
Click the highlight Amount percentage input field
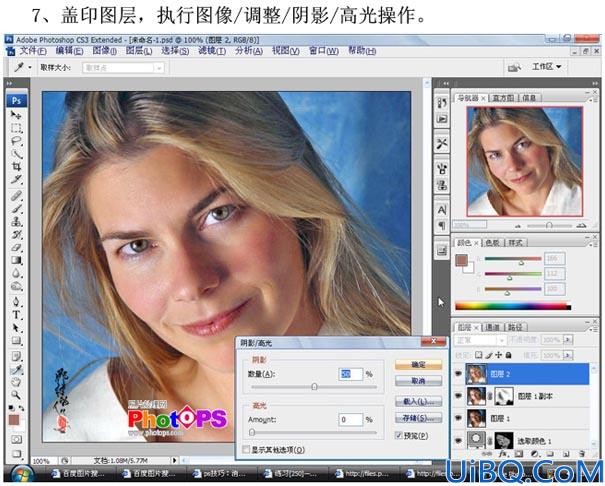tap(350, 419)
